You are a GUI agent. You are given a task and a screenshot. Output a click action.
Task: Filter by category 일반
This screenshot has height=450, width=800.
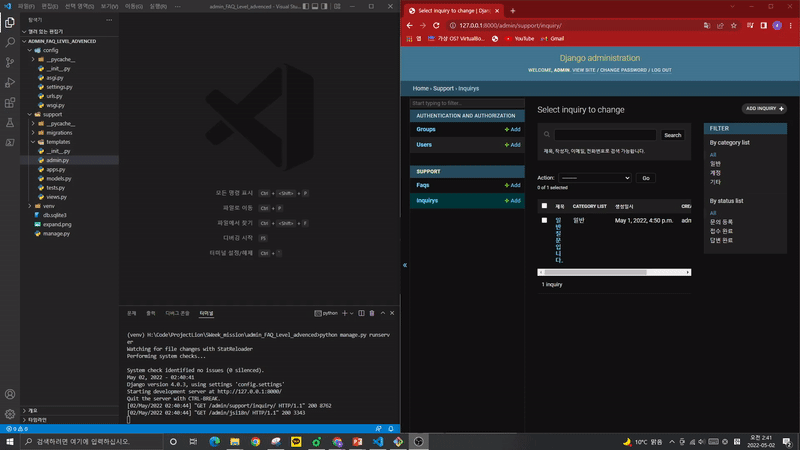(x=715, y=164)
